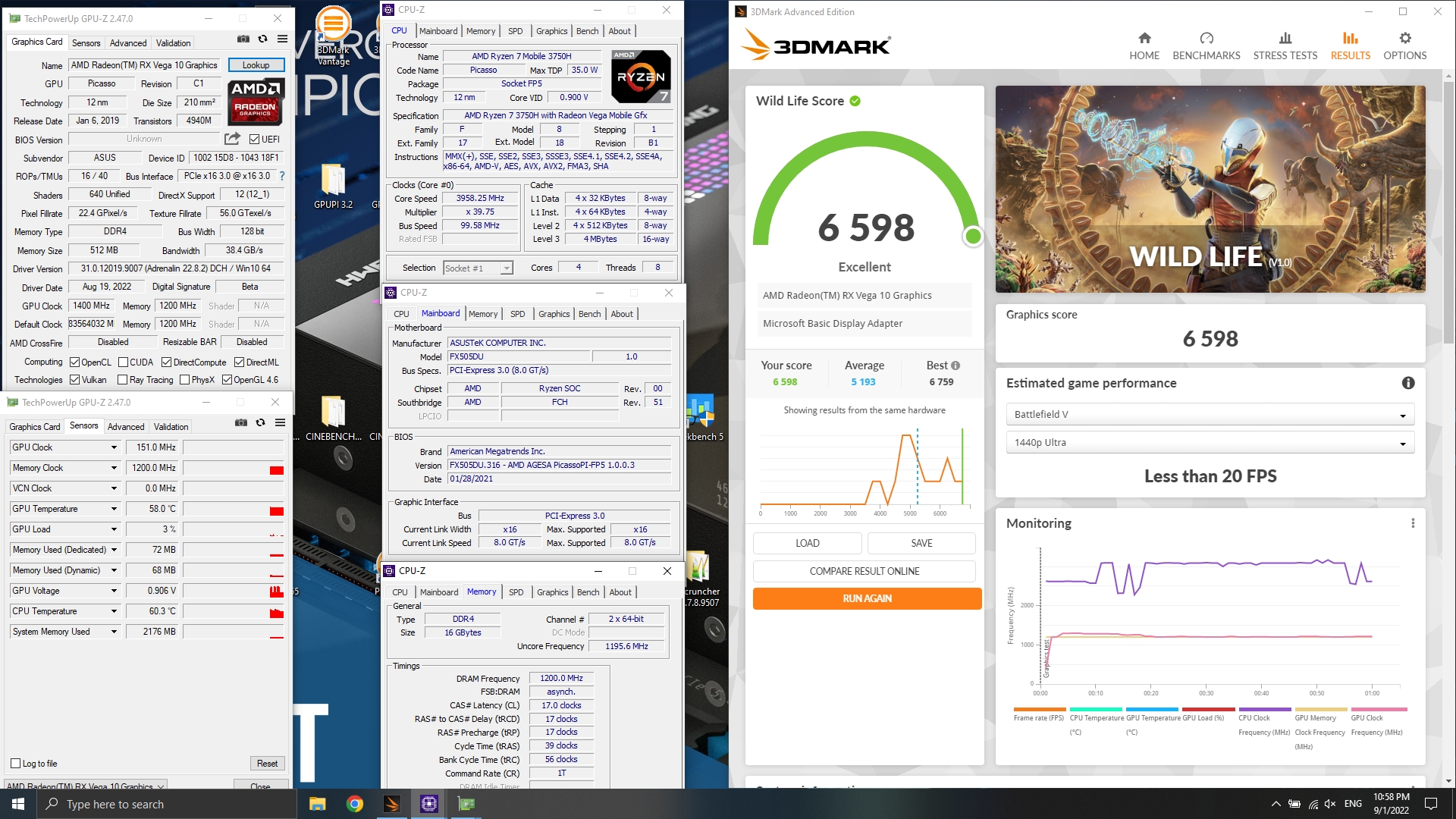The height and width of the screenshot is (819, 1456).
Task: Open About tab in bottom CPU-Z window
Action: point(620,592)
